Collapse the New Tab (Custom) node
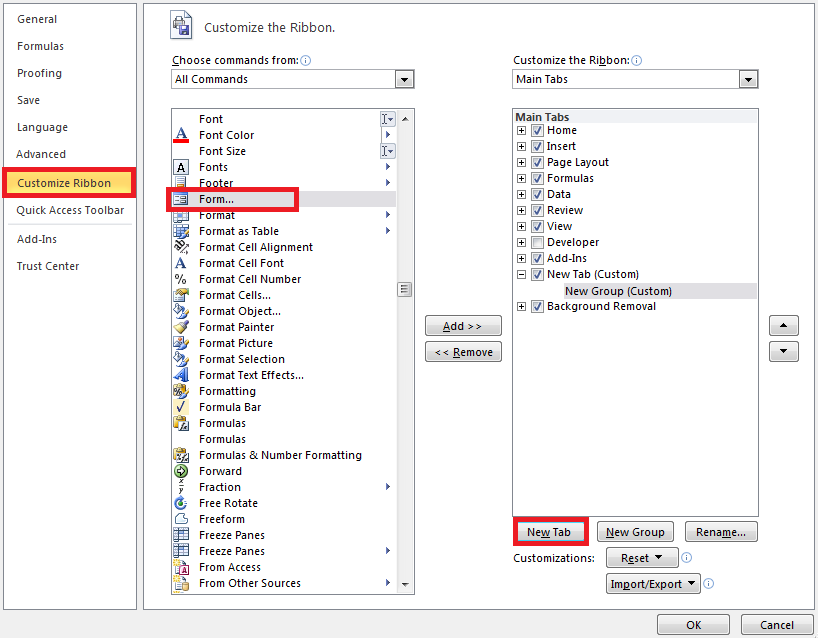 tap(521, 274)
